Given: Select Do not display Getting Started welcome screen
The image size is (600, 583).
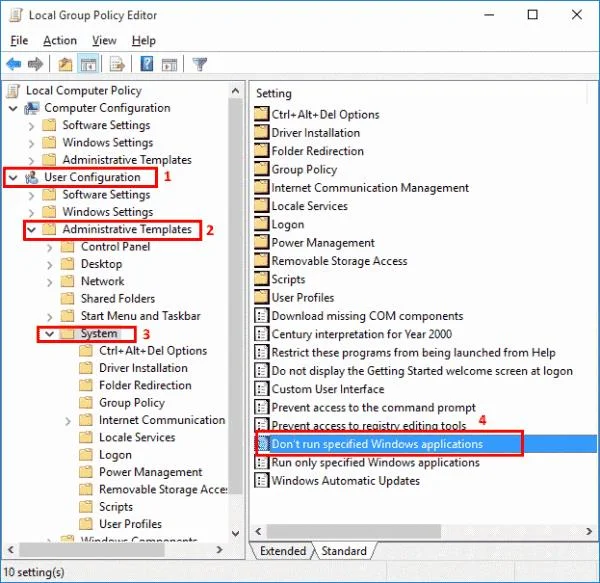Looking at the screenshot, I should 422,371.
